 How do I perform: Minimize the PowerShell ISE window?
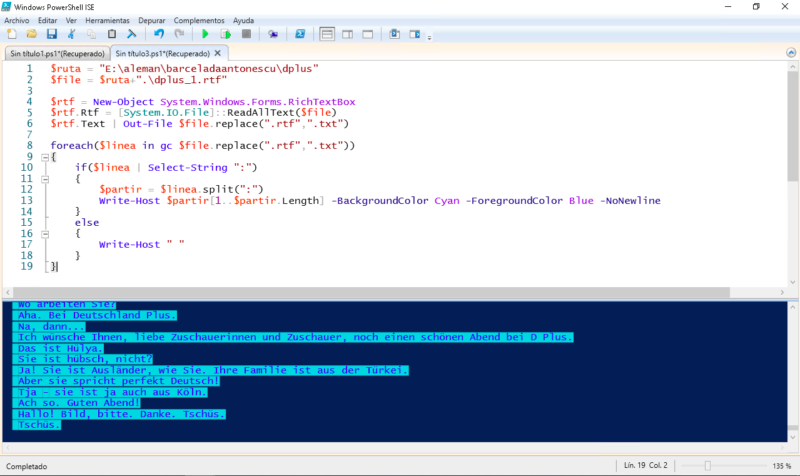pyautogui.click(x=728, y=7)
